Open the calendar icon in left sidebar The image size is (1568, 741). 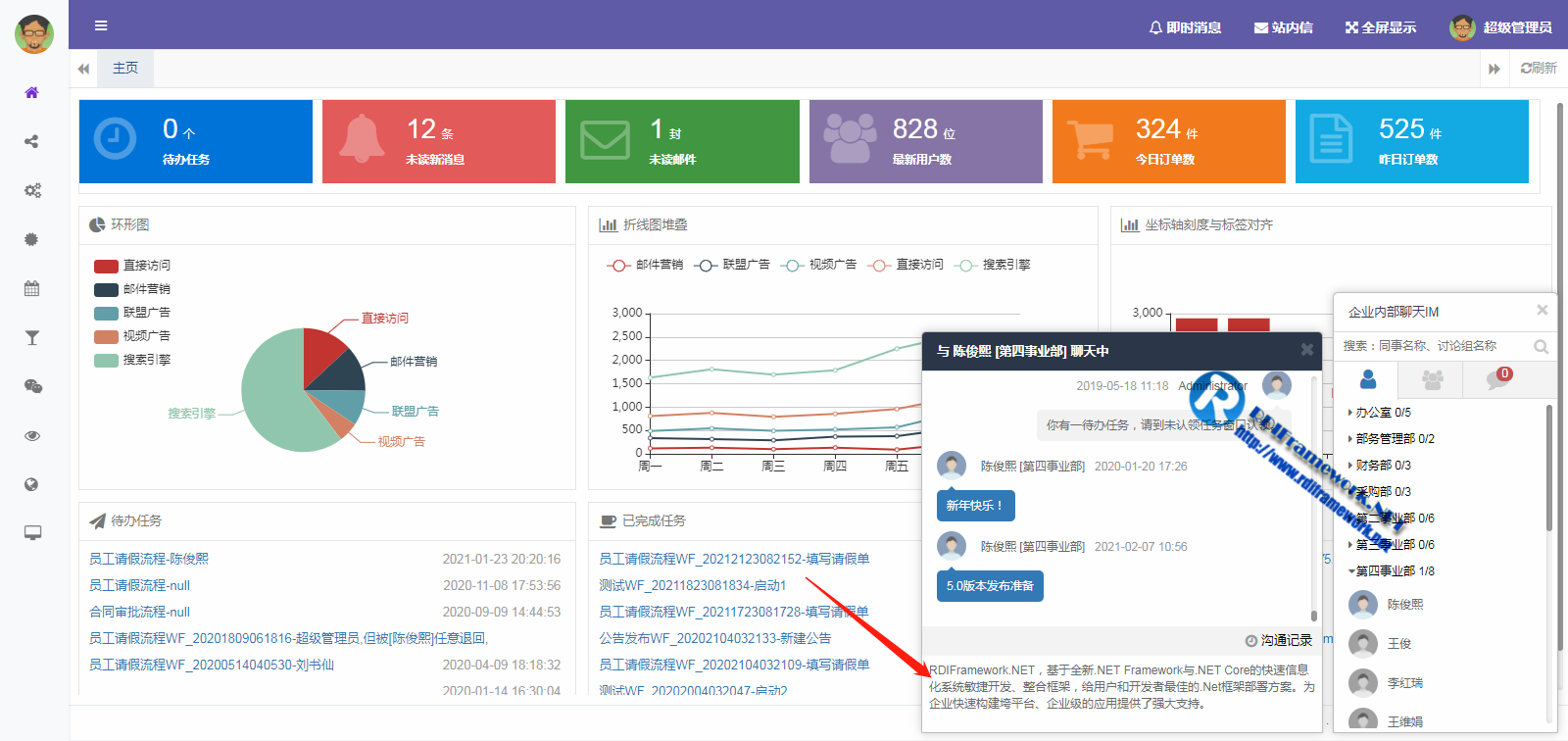pyautogui.click(x=31, y=288)
